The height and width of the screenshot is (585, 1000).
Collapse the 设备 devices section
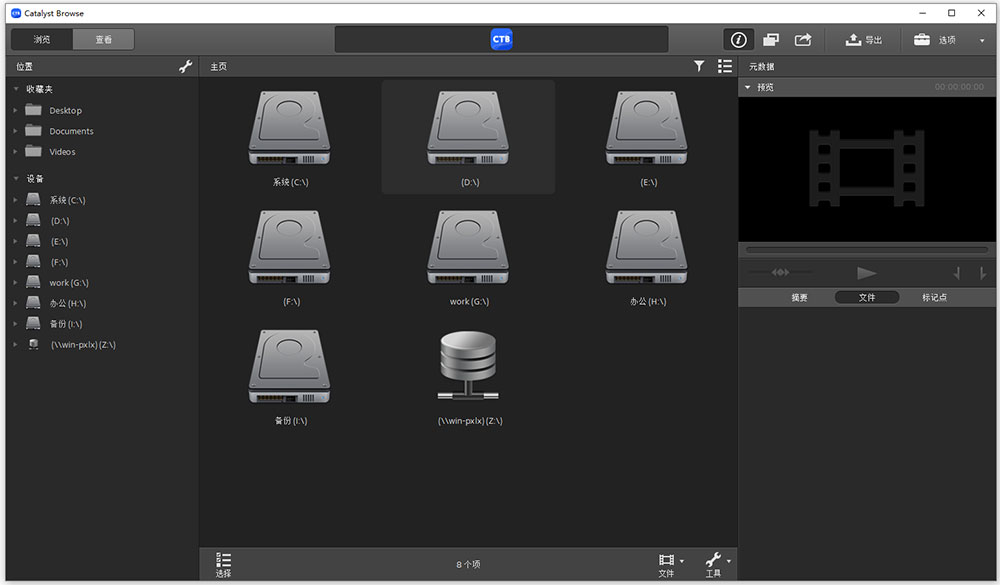16,179
